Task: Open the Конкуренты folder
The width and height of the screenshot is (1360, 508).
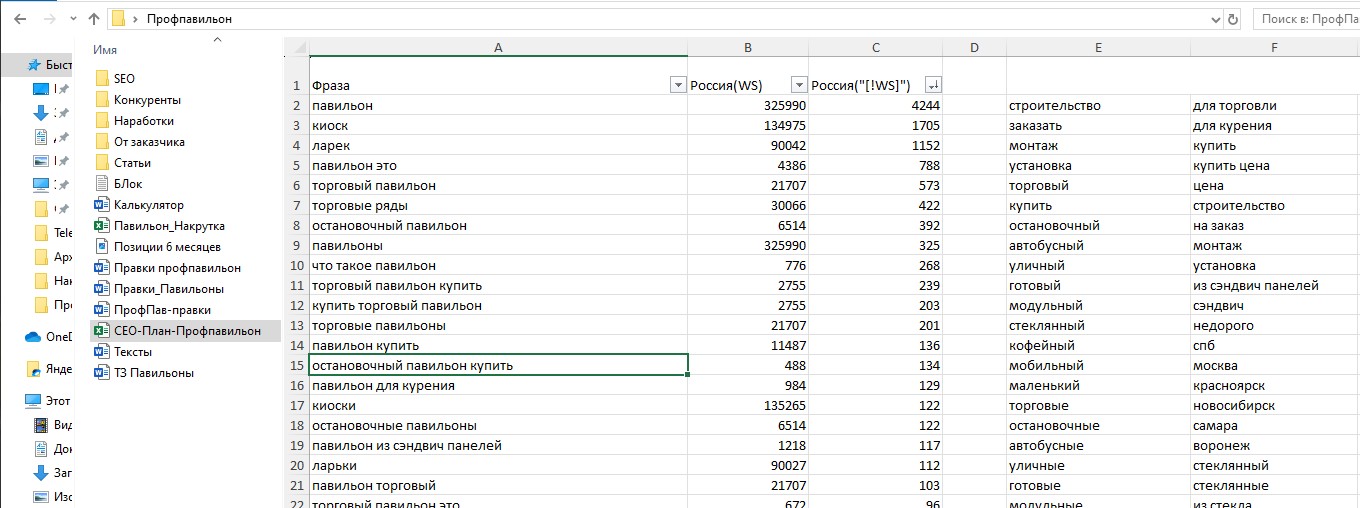Action: (x=146, y=100)
